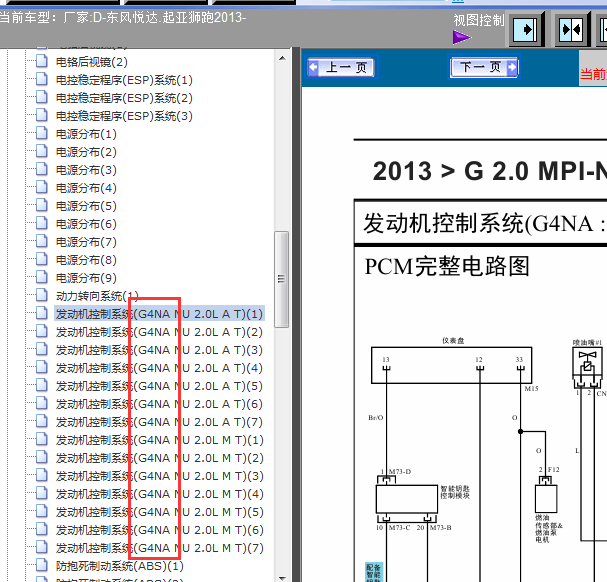This screenshot has width=607, height=582.
Task: Open 电源分布(9) diagram
Action: point(86,278)
